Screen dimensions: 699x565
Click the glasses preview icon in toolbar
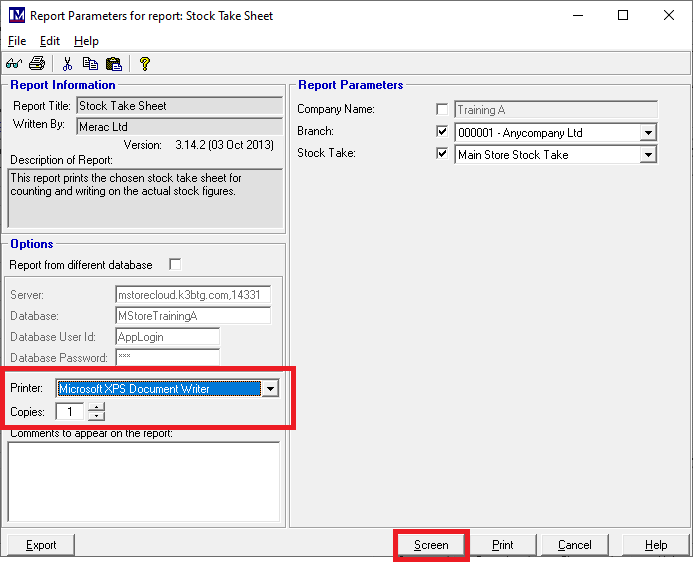(14, 64)
